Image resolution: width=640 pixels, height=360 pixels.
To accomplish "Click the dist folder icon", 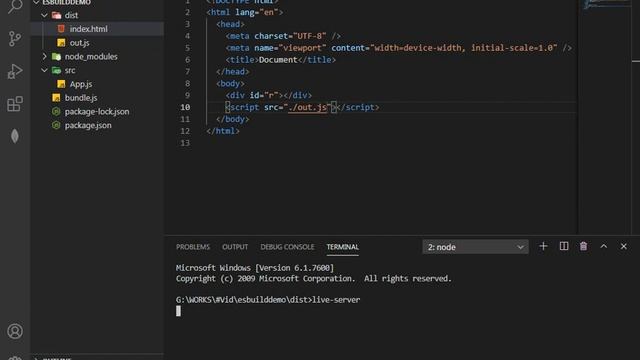I will pos(56,15).
